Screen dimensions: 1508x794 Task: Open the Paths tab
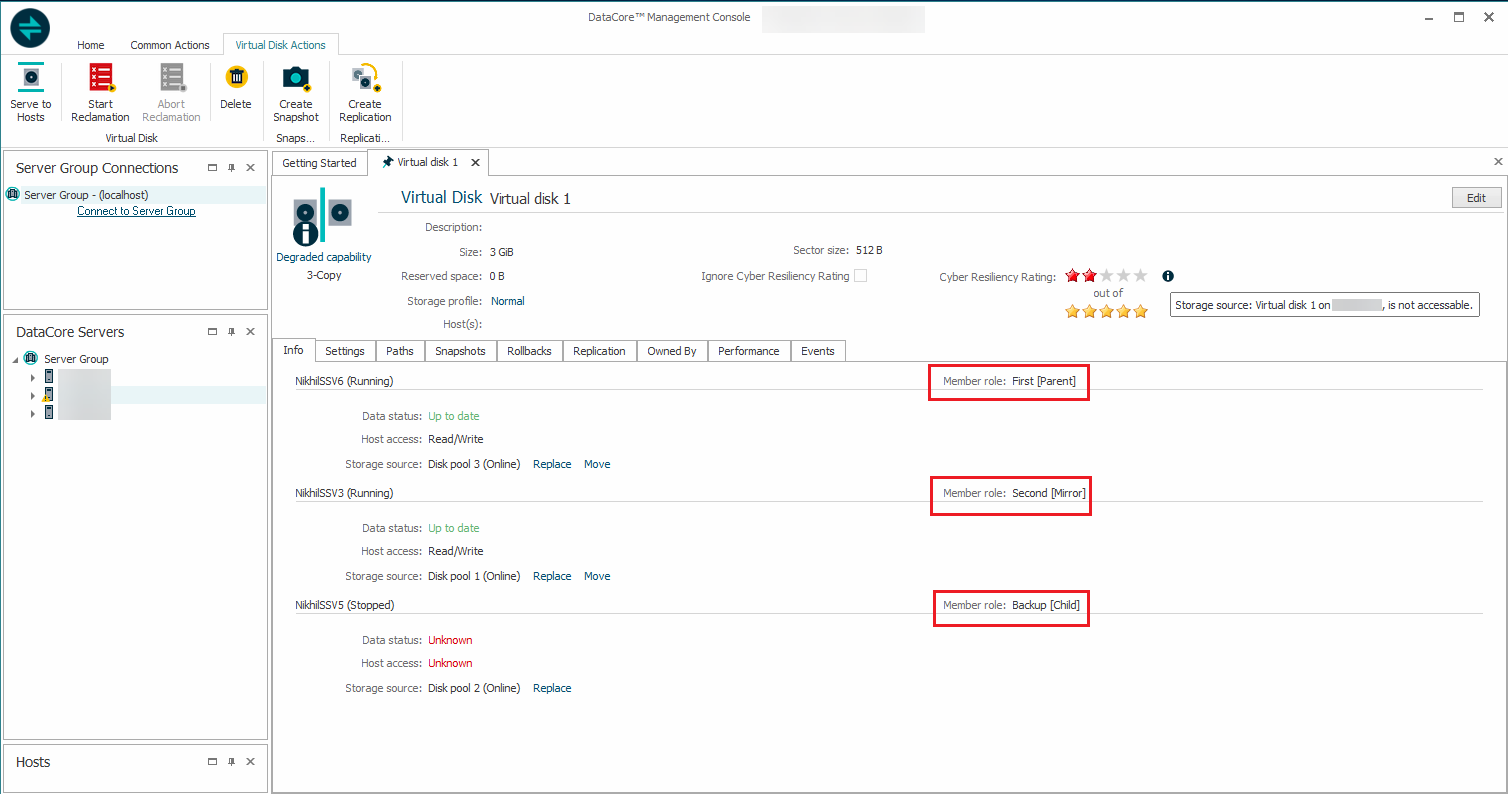coord(400,351)
